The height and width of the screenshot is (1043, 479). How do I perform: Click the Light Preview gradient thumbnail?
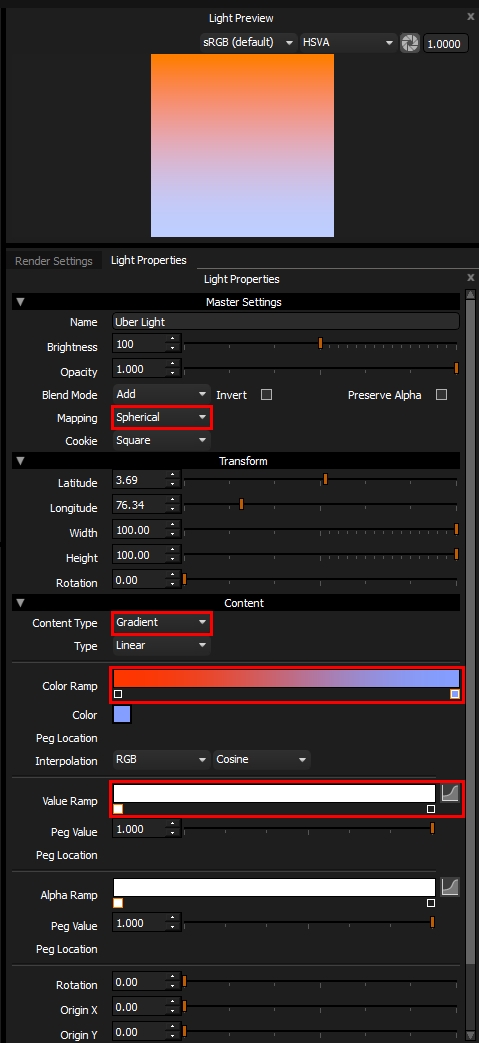242,146
